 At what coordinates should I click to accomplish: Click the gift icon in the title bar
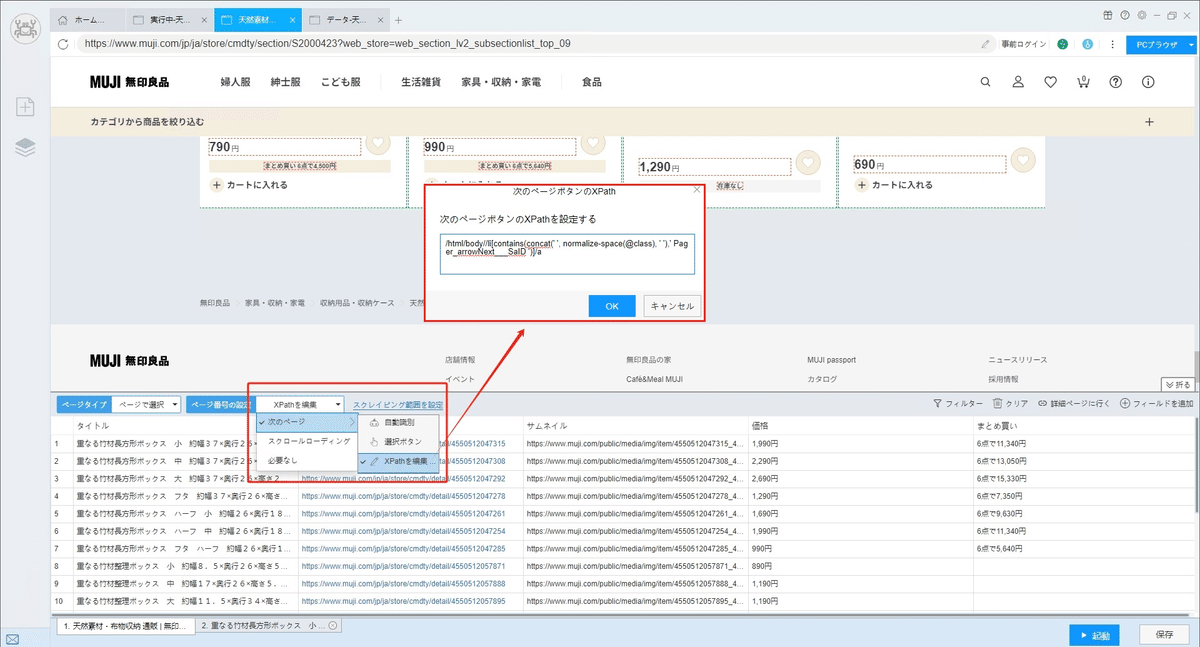tap(1108, 15)
